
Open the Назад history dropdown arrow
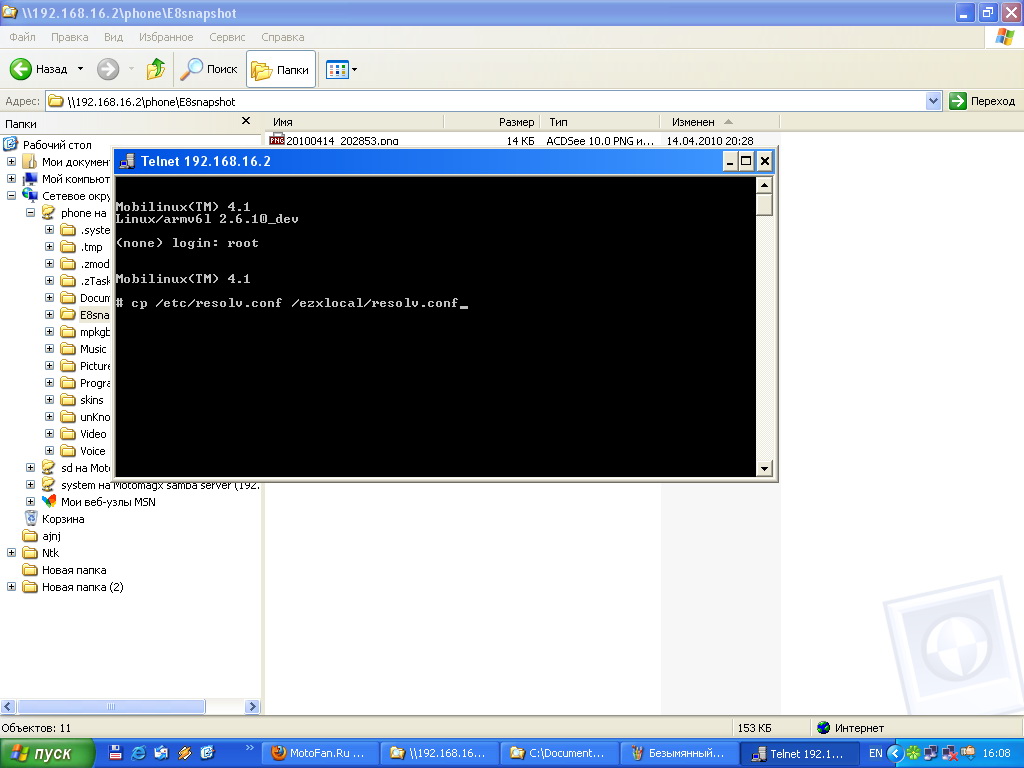(80, 69)
